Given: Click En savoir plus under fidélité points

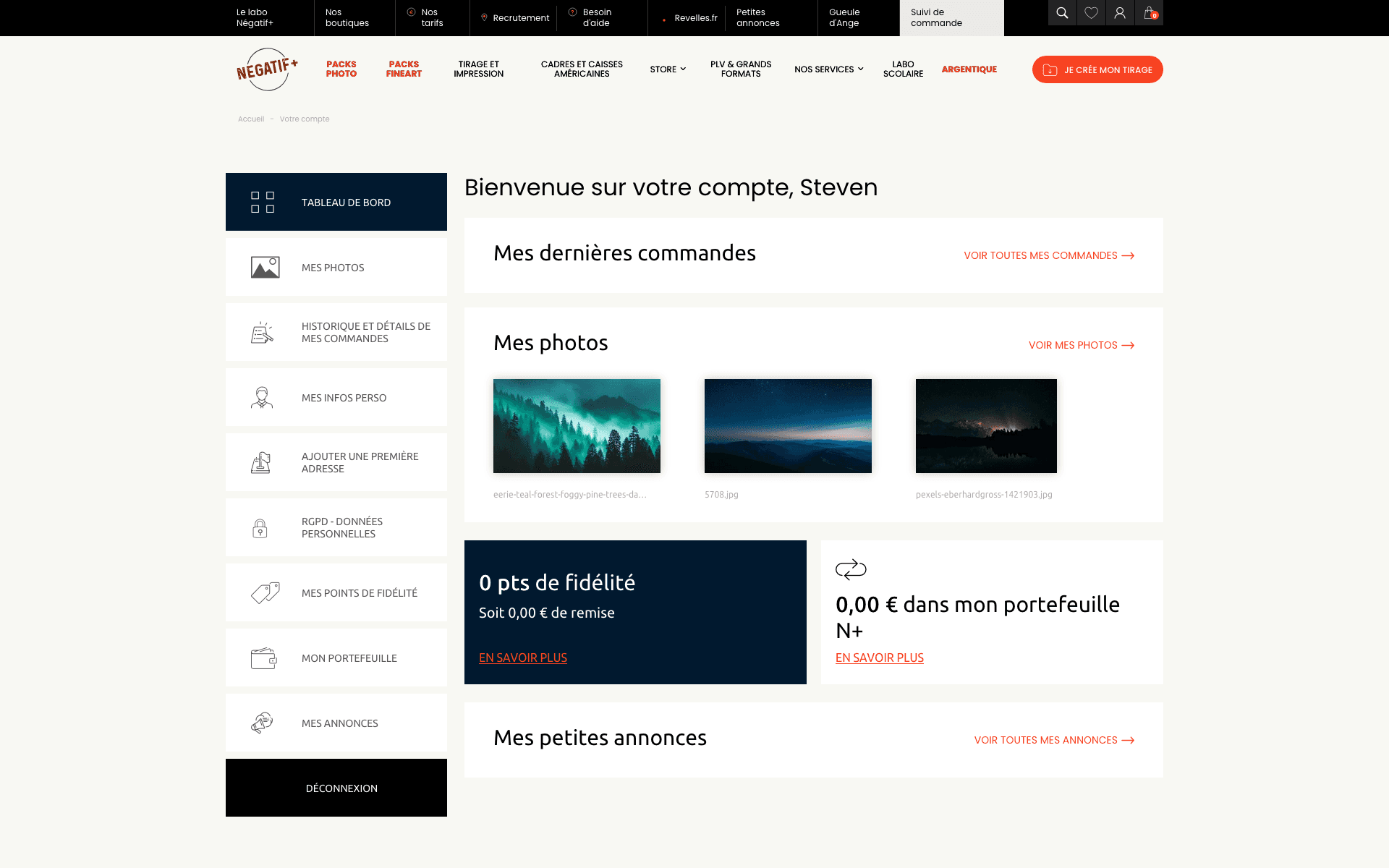Looking at the screenshot, I should (522, 658).
